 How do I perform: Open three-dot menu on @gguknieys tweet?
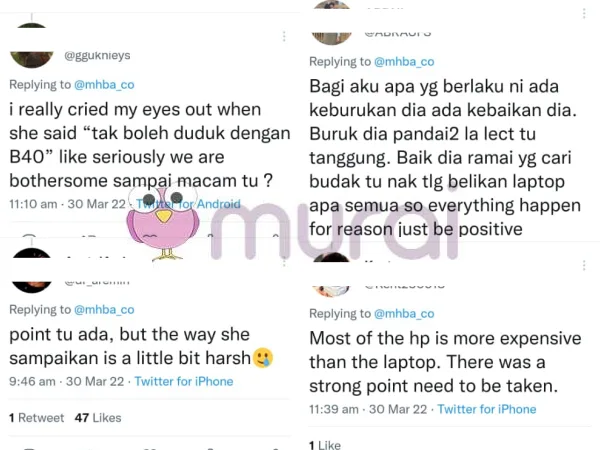[x=284, y=36]
